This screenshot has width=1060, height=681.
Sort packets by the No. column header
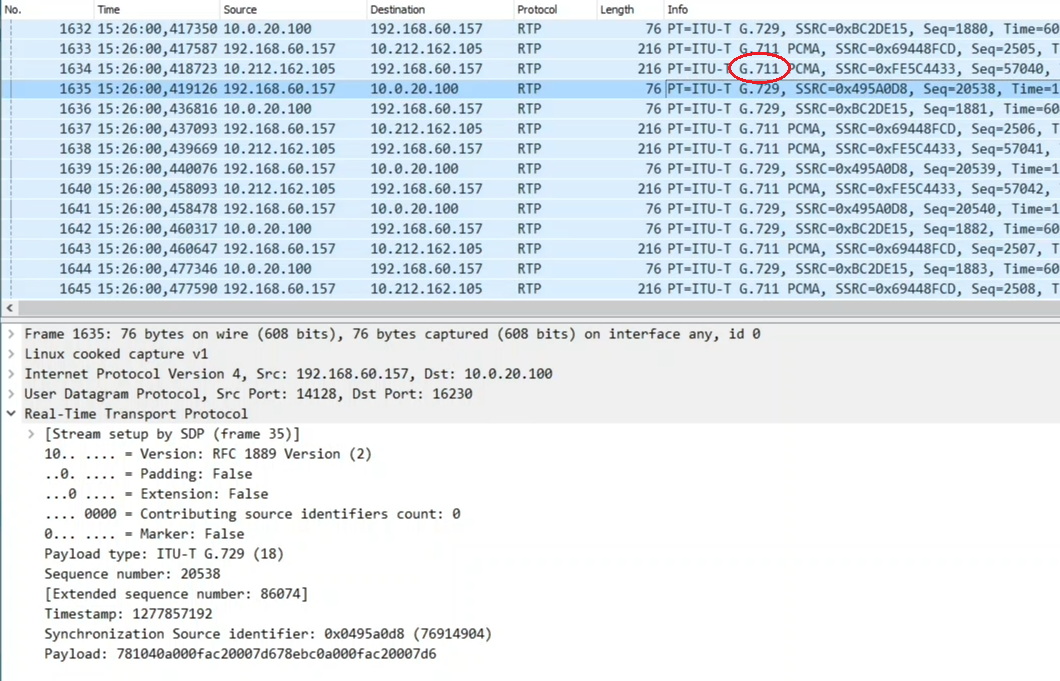pyautogui.click(x=47, y=9)
